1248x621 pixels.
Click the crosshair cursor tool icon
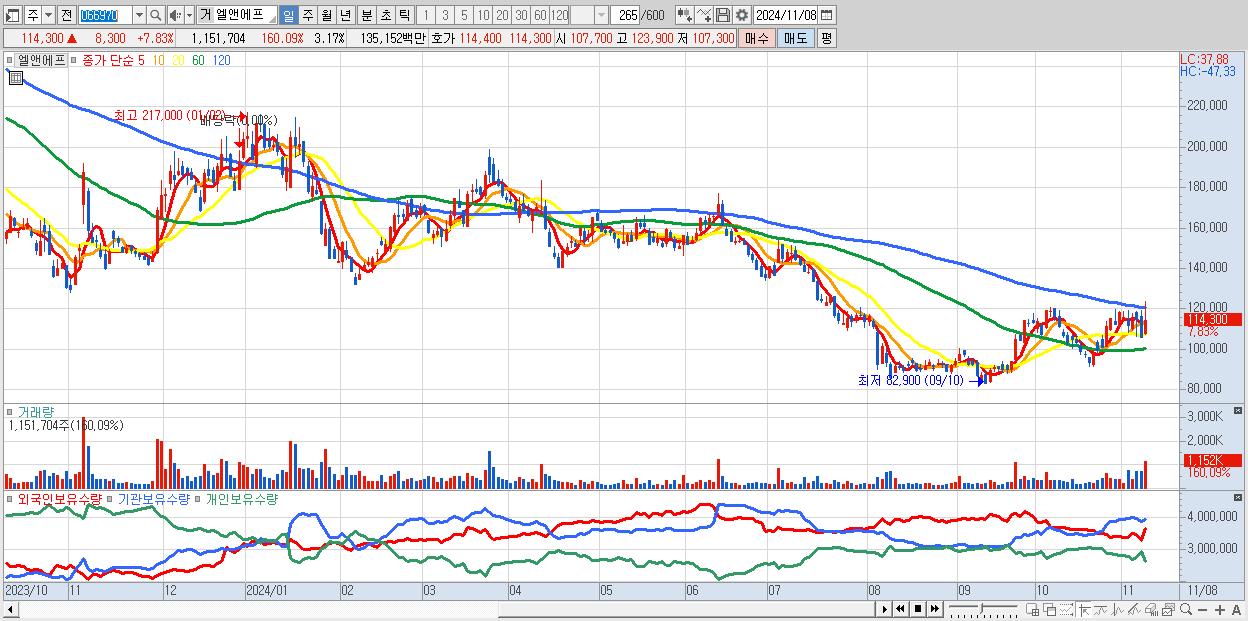click(1085, 609)
